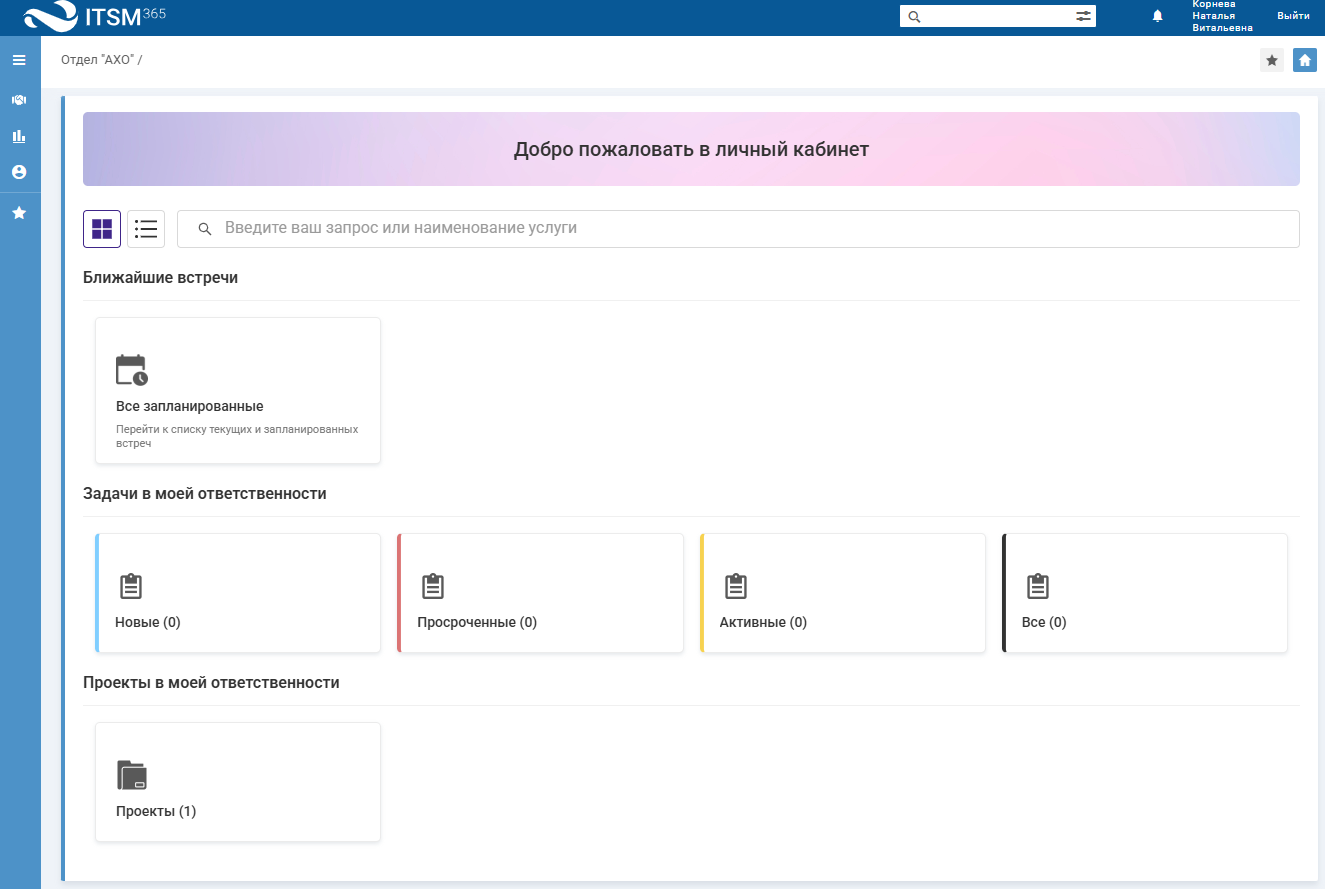Go to home page via house icon

pyautogui.click(x=1304, y=60)
